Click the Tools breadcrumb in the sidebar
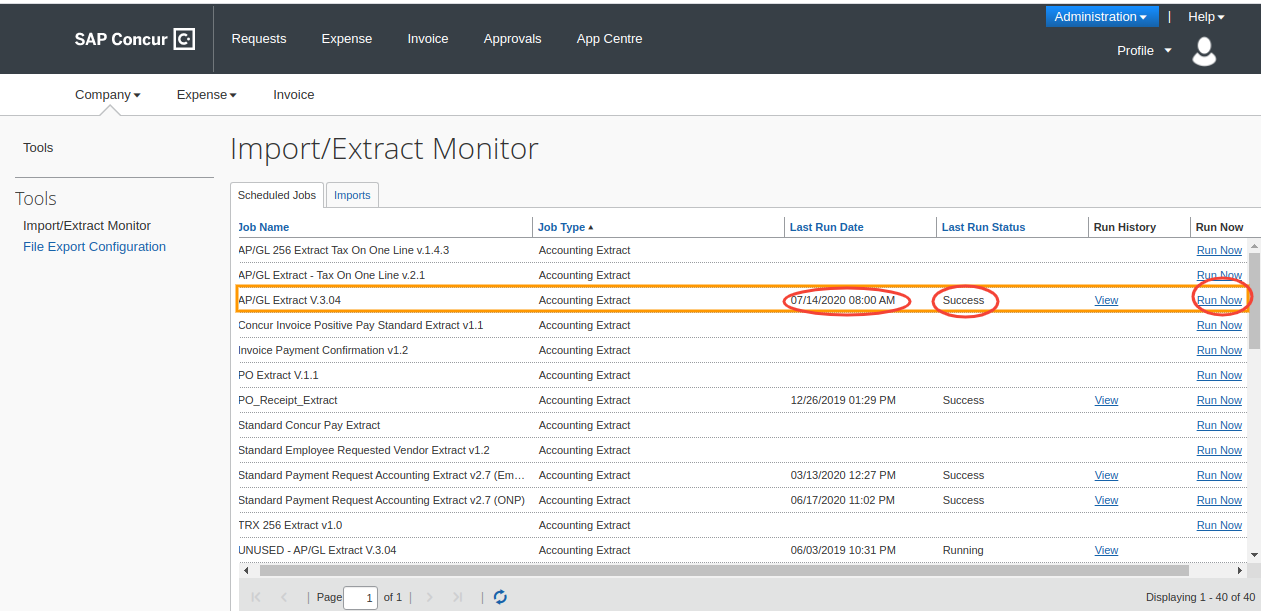The height and width of the screenshot is (611, 1261). [x=38, y=148]
